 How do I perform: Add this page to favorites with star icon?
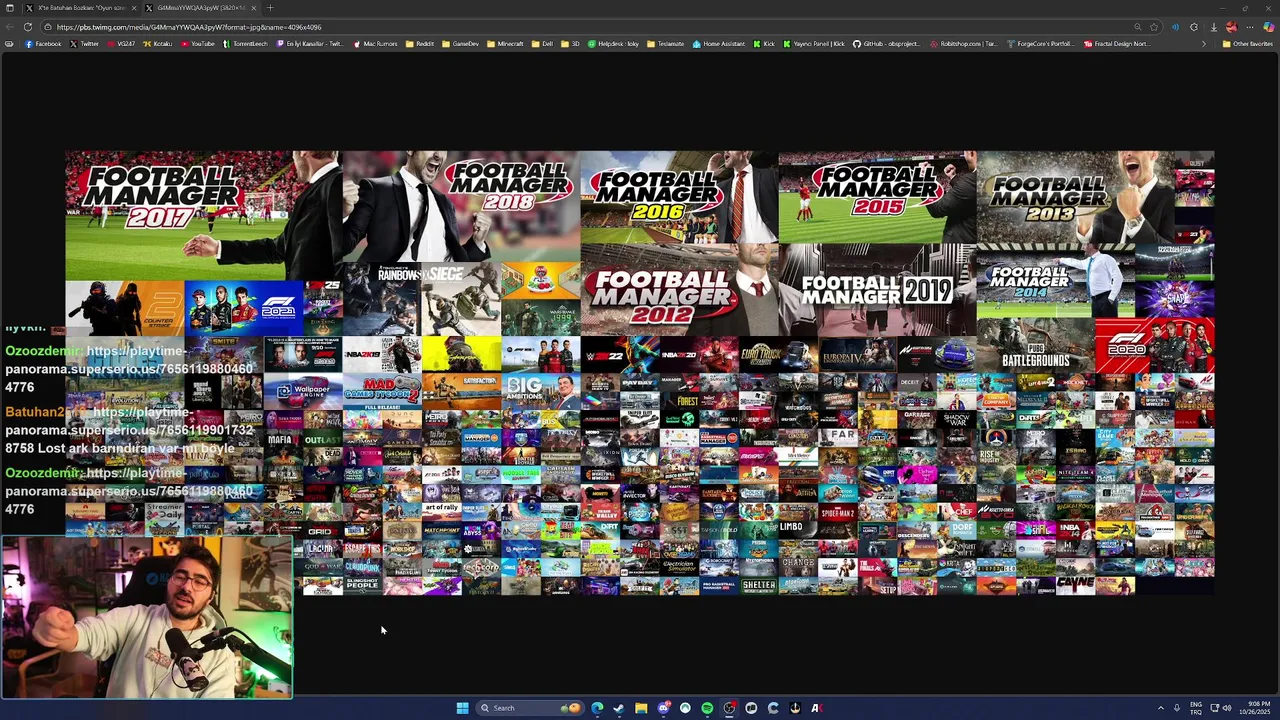(x=1154, y=27)
